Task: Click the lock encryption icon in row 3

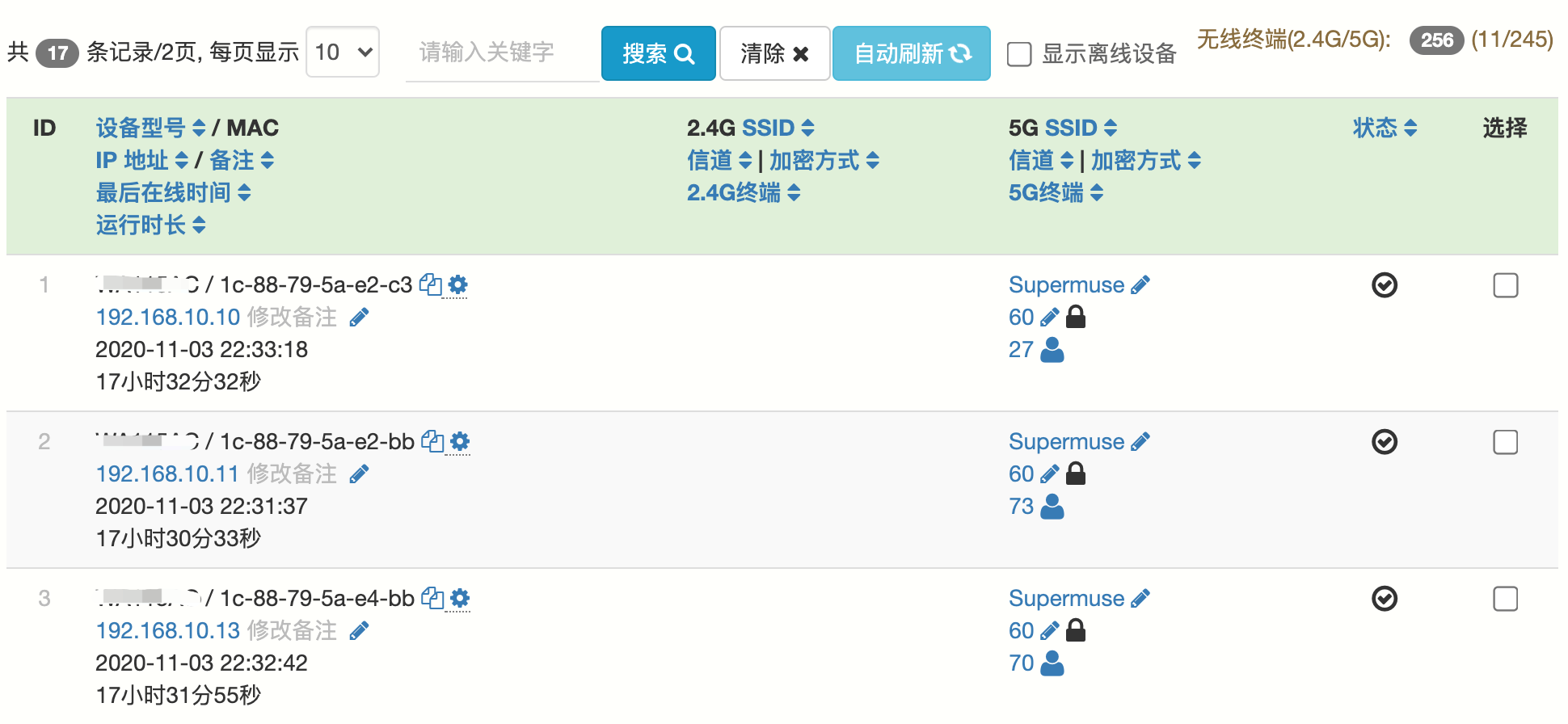Action: pyautogui.click(x=1076, y=630)
